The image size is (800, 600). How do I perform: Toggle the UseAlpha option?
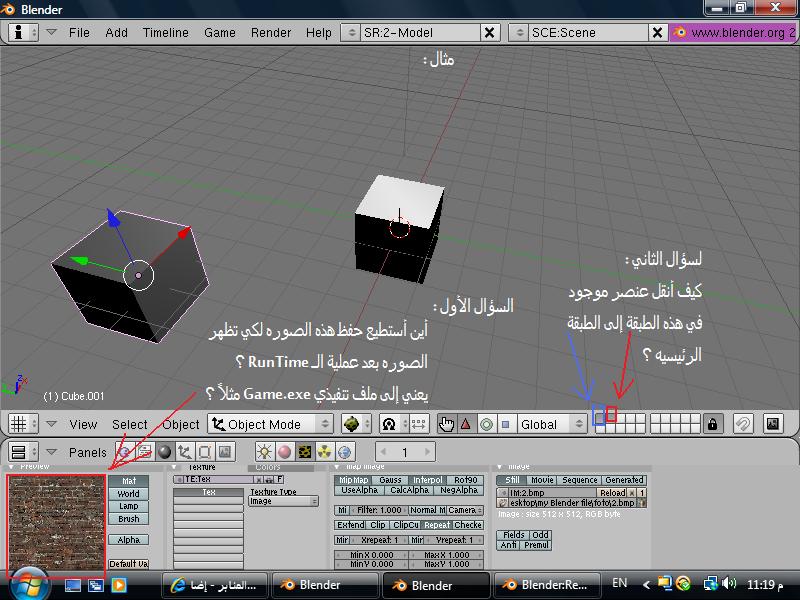[359, 490]
